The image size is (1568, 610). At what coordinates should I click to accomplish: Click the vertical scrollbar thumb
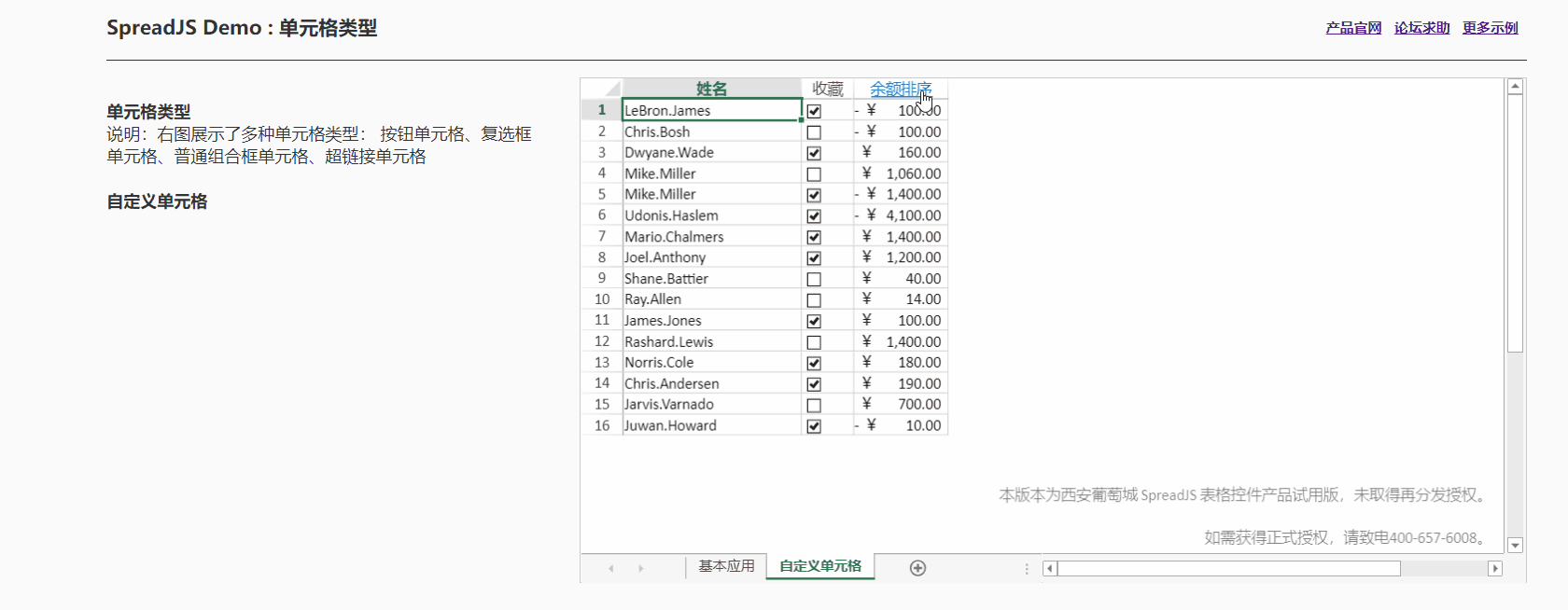pos(1515,223)
